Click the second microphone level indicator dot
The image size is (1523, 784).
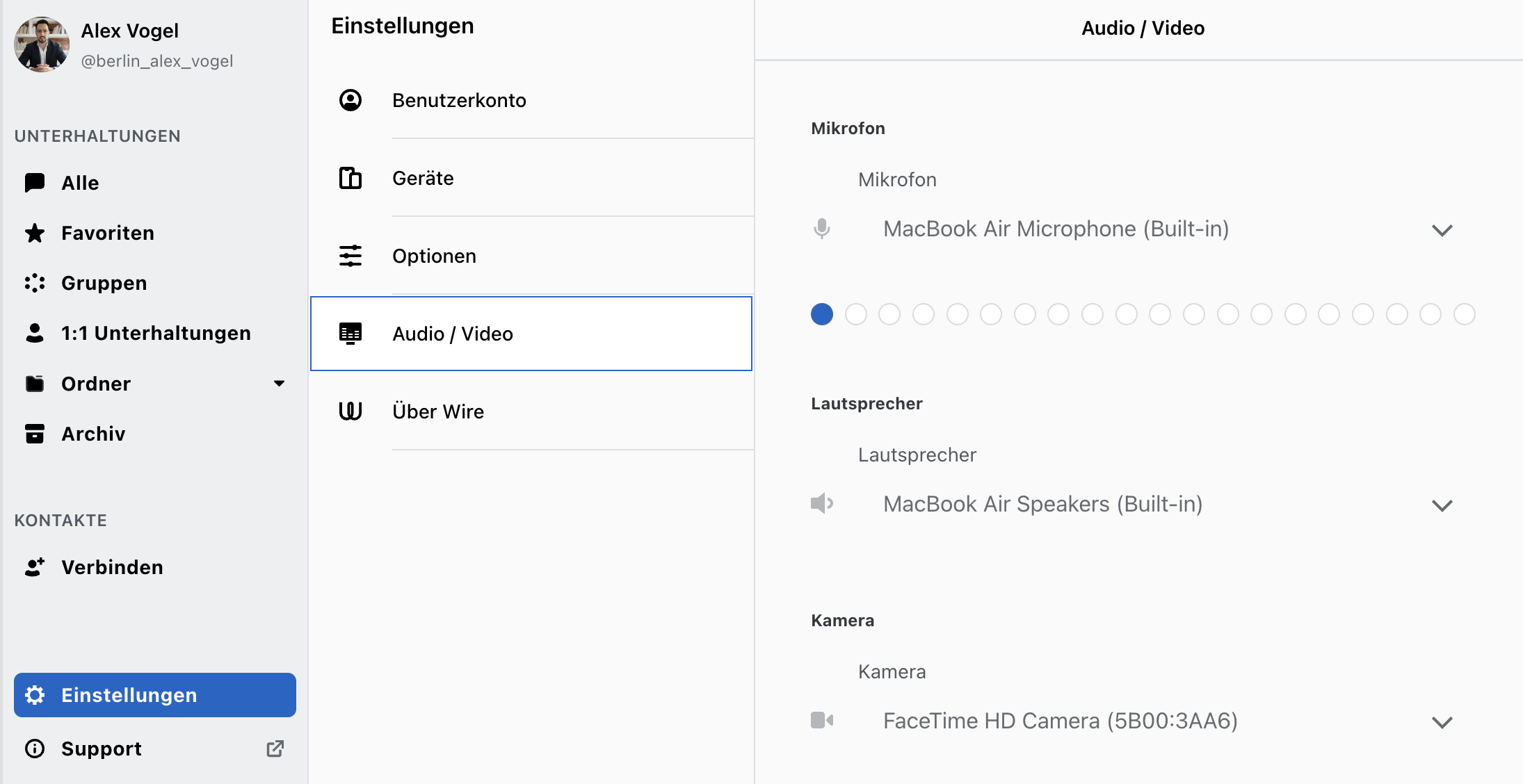coord(856,314)
